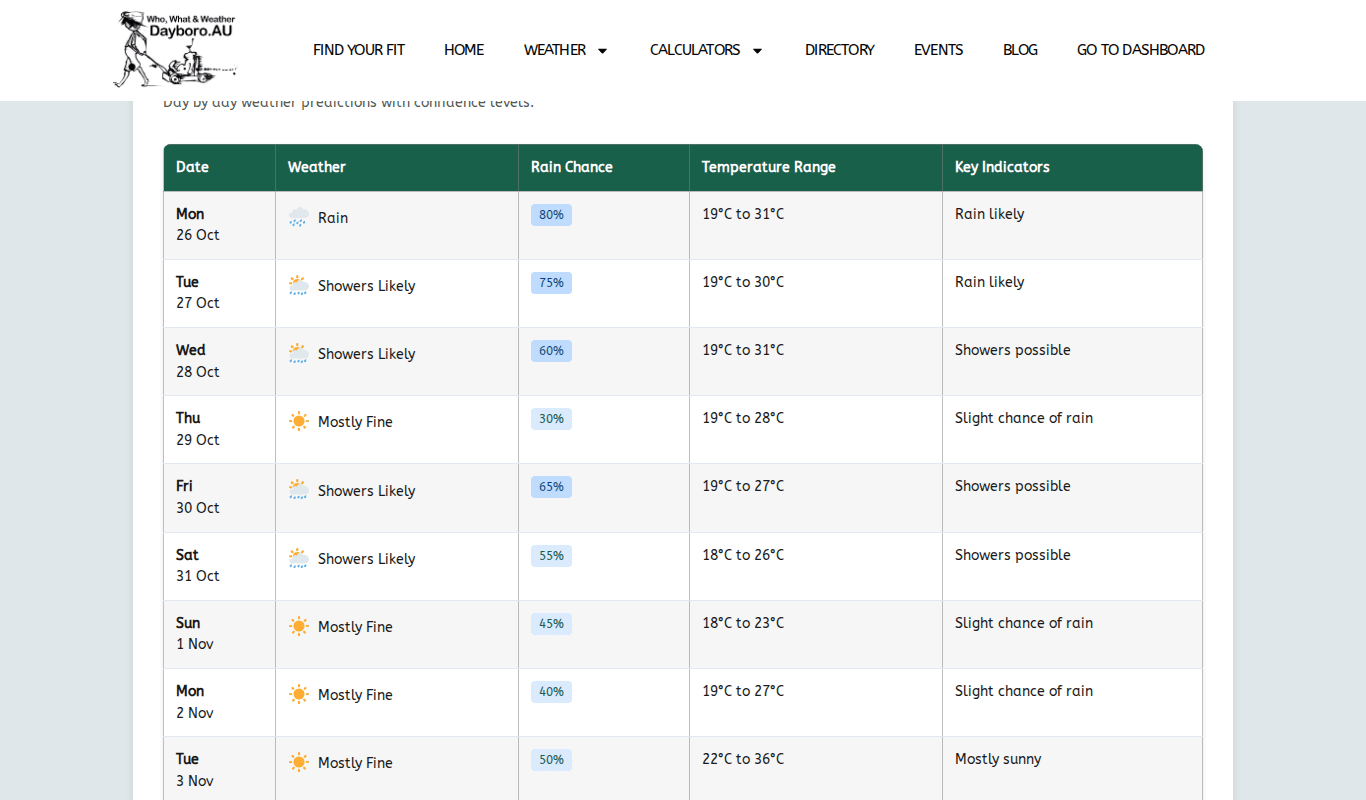
Task: Open the Find Your Fit menu item
Action: [x=359, y=50]
